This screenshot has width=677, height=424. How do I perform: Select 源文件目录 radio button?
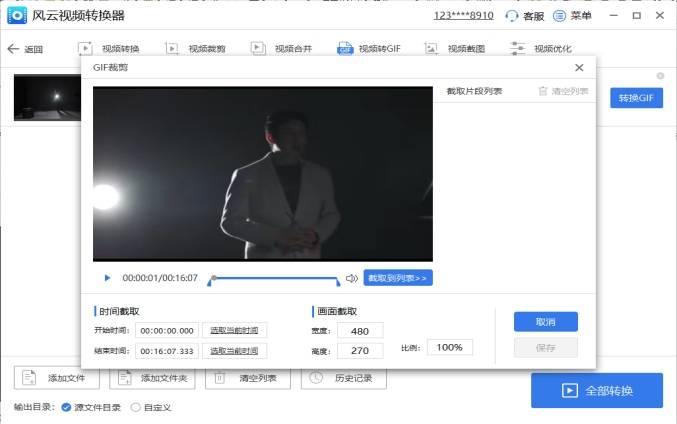pyautogui.click(x=66, y=407)
